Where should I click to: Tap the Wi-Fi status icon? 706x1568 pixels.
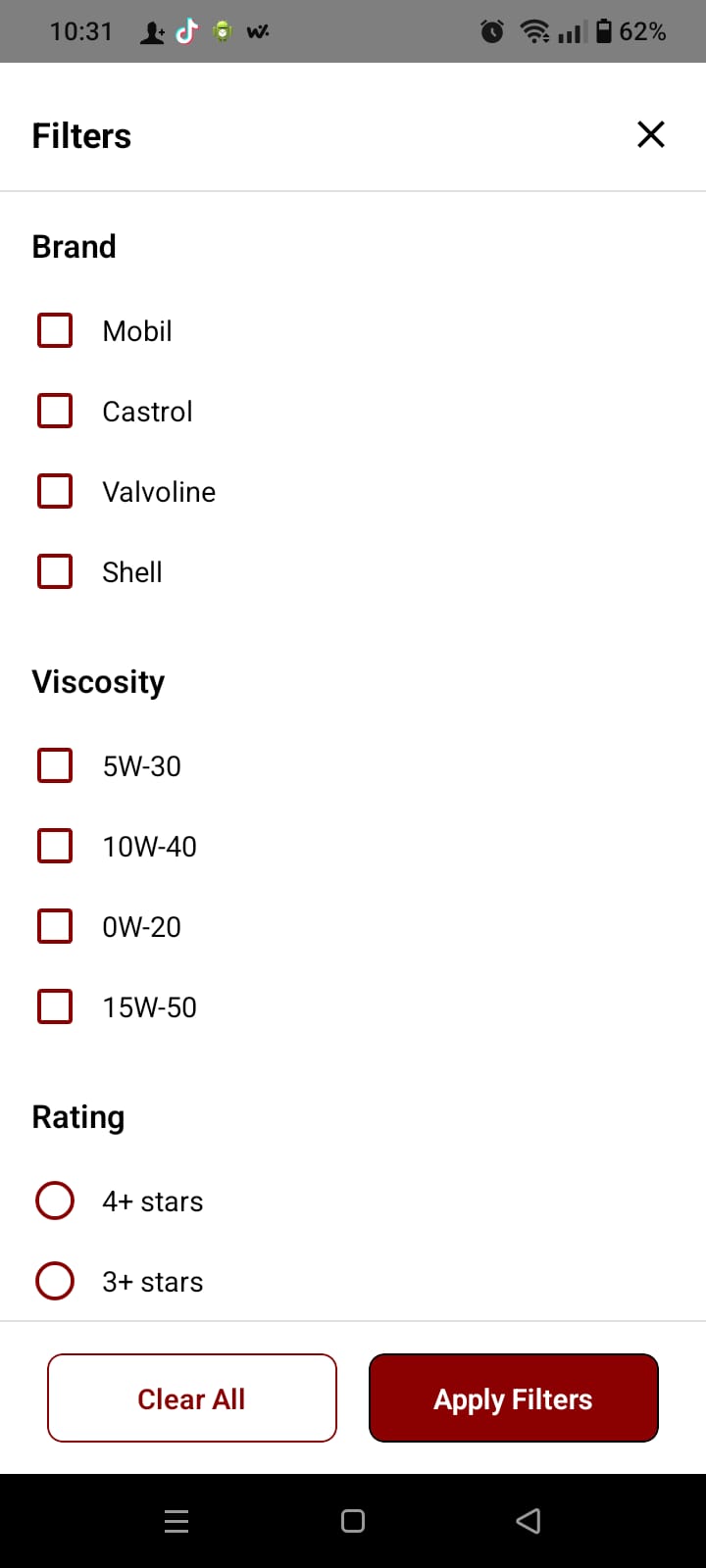534,31
